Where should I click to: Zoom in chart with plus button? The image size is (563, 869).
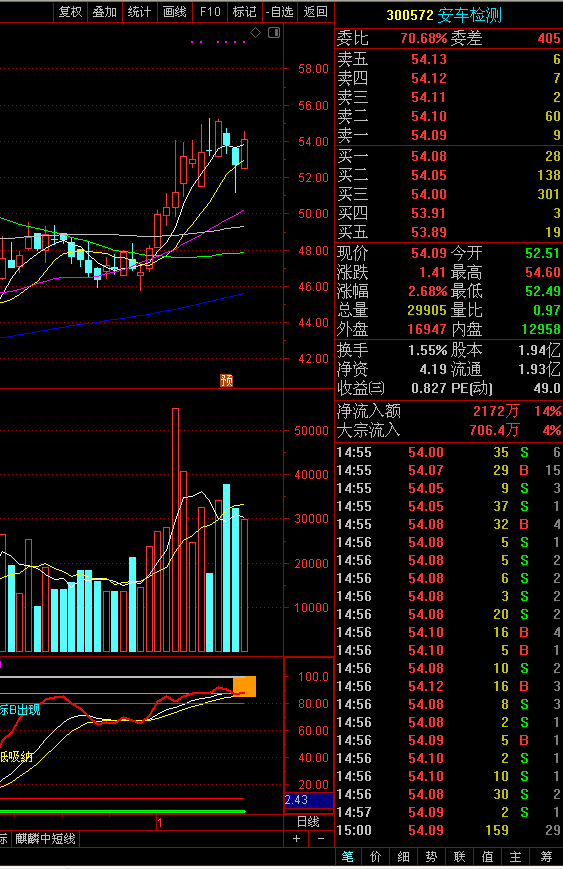(296, 839)
